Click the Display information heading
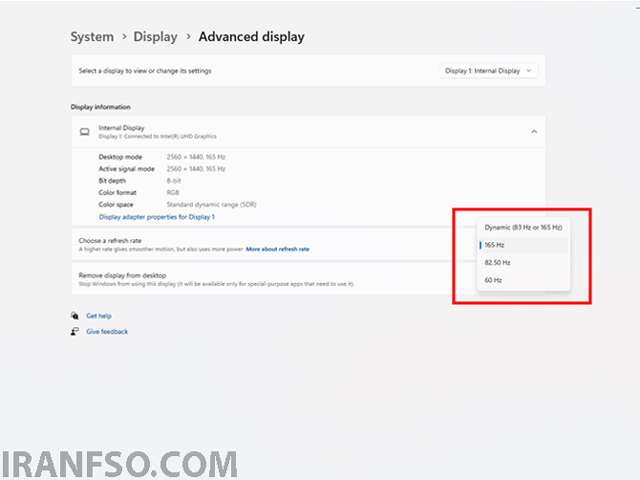Image resolution: width=640 pixels, height=480 pixels. pyautogui.click(x=100, y=107)
